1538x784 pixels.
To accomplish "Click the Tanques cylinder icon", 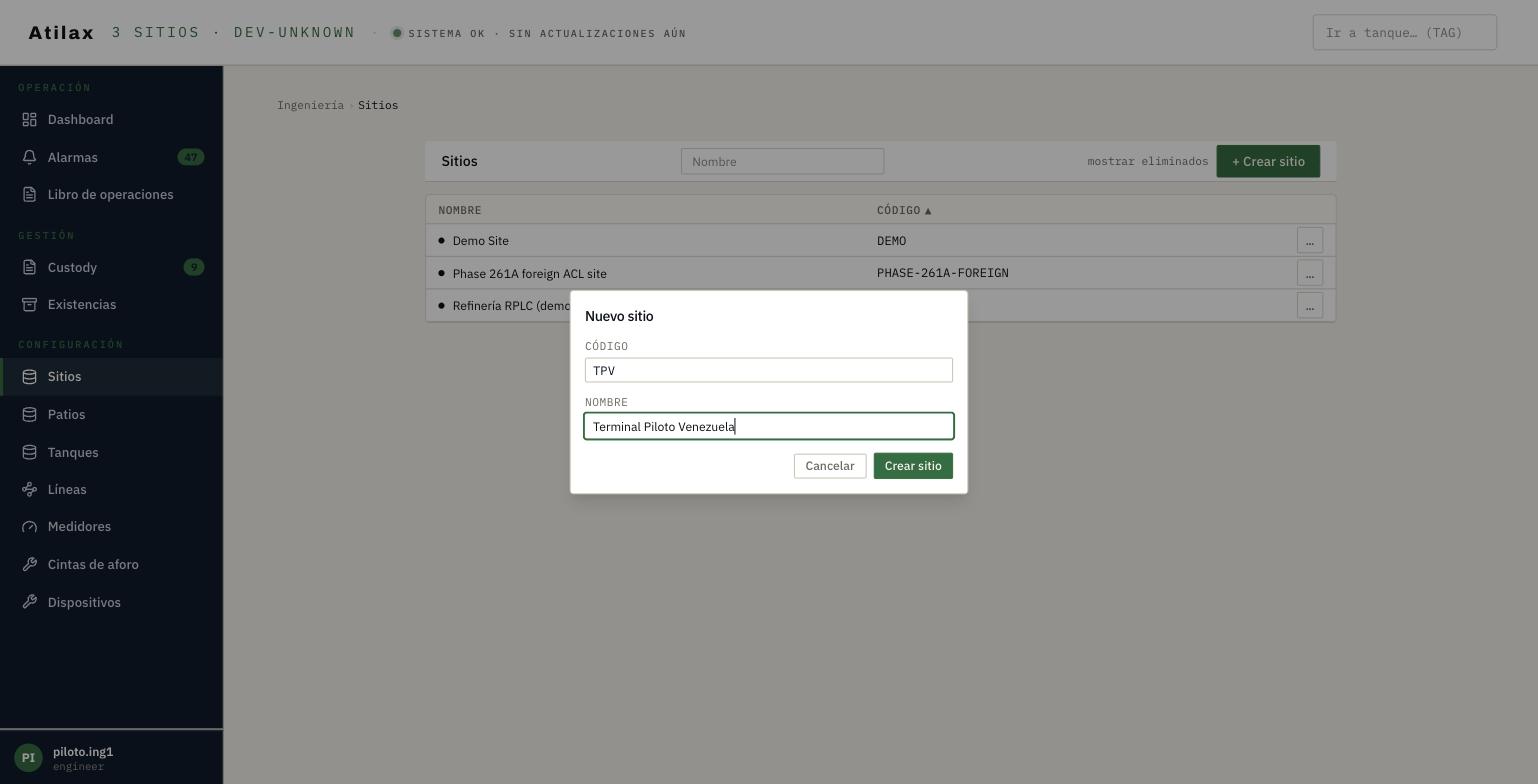I will 30,453.
